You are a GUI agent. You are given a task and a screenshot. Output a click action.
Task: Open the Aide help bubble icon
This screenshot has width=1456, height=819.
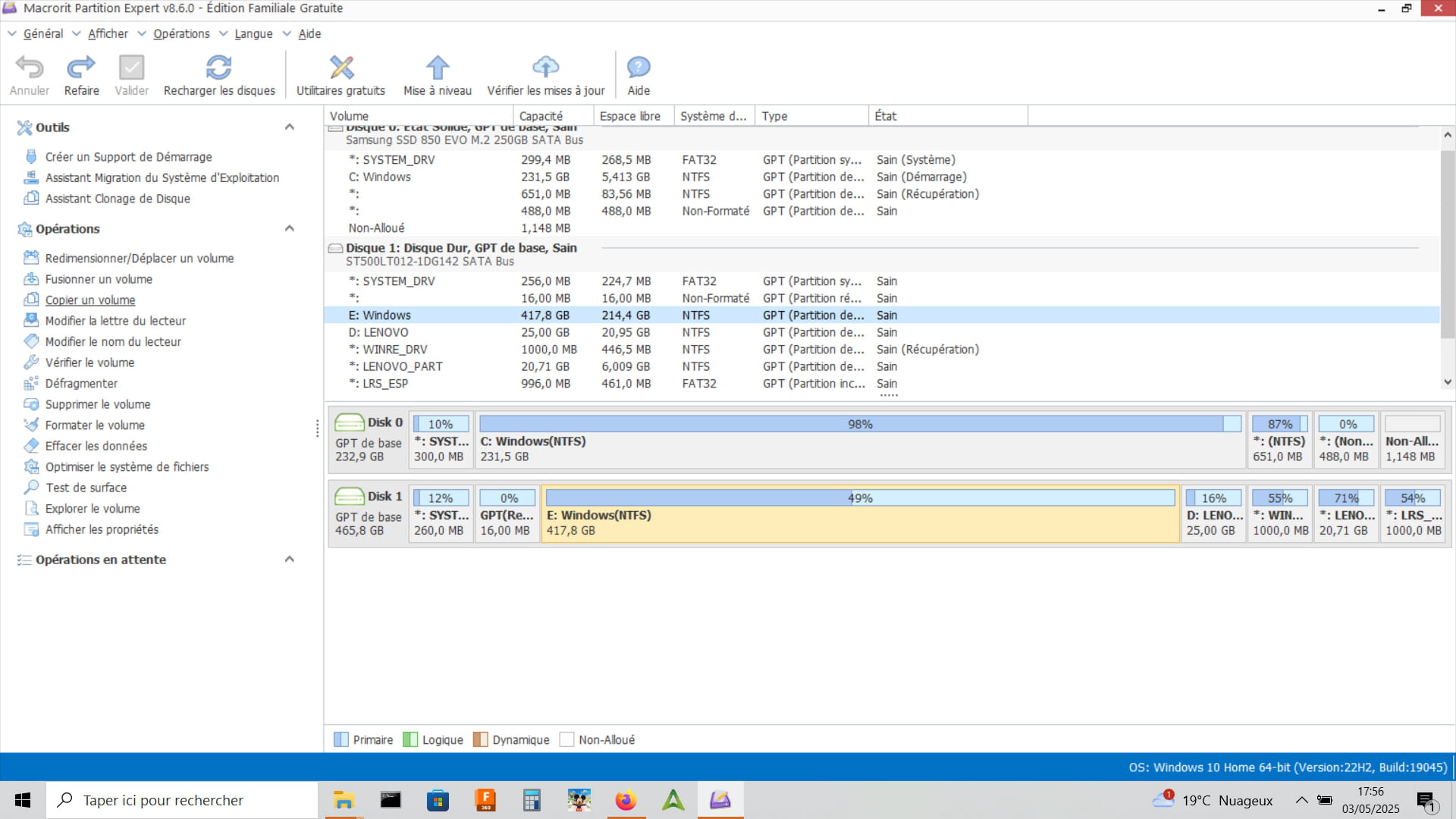639,67
